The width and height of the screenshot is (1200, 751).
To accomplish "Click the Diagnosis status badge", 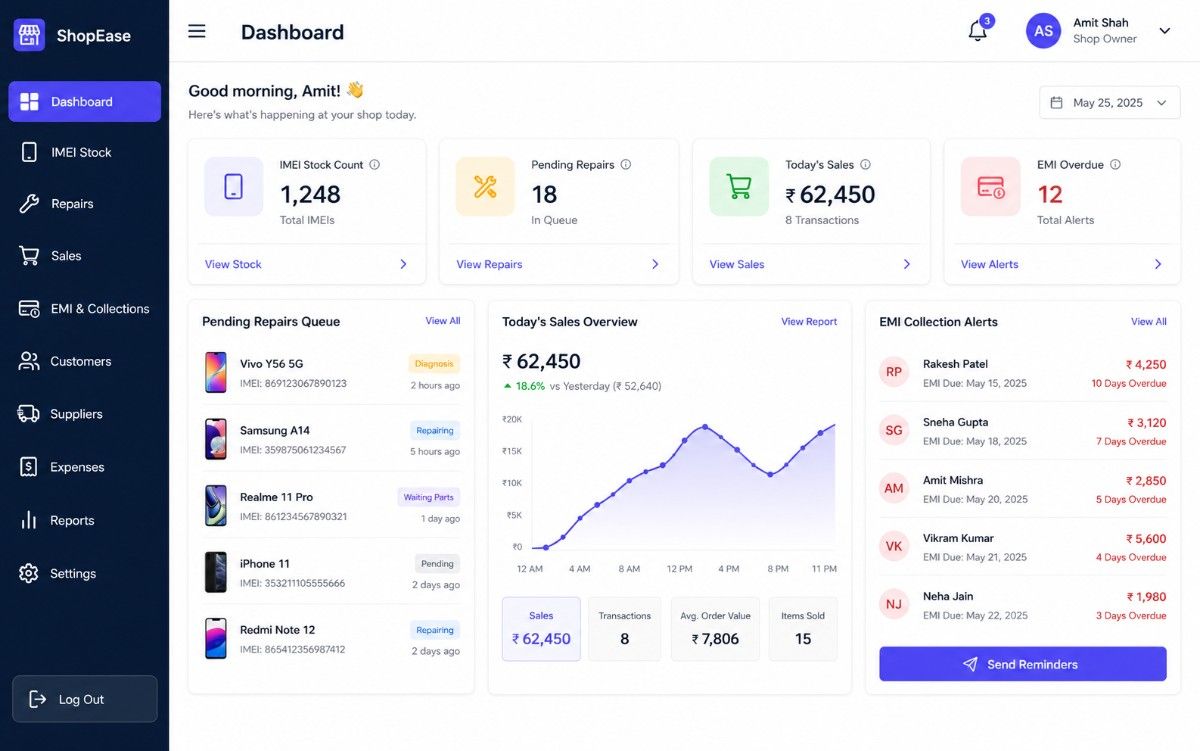I will (x=434, y=364).
